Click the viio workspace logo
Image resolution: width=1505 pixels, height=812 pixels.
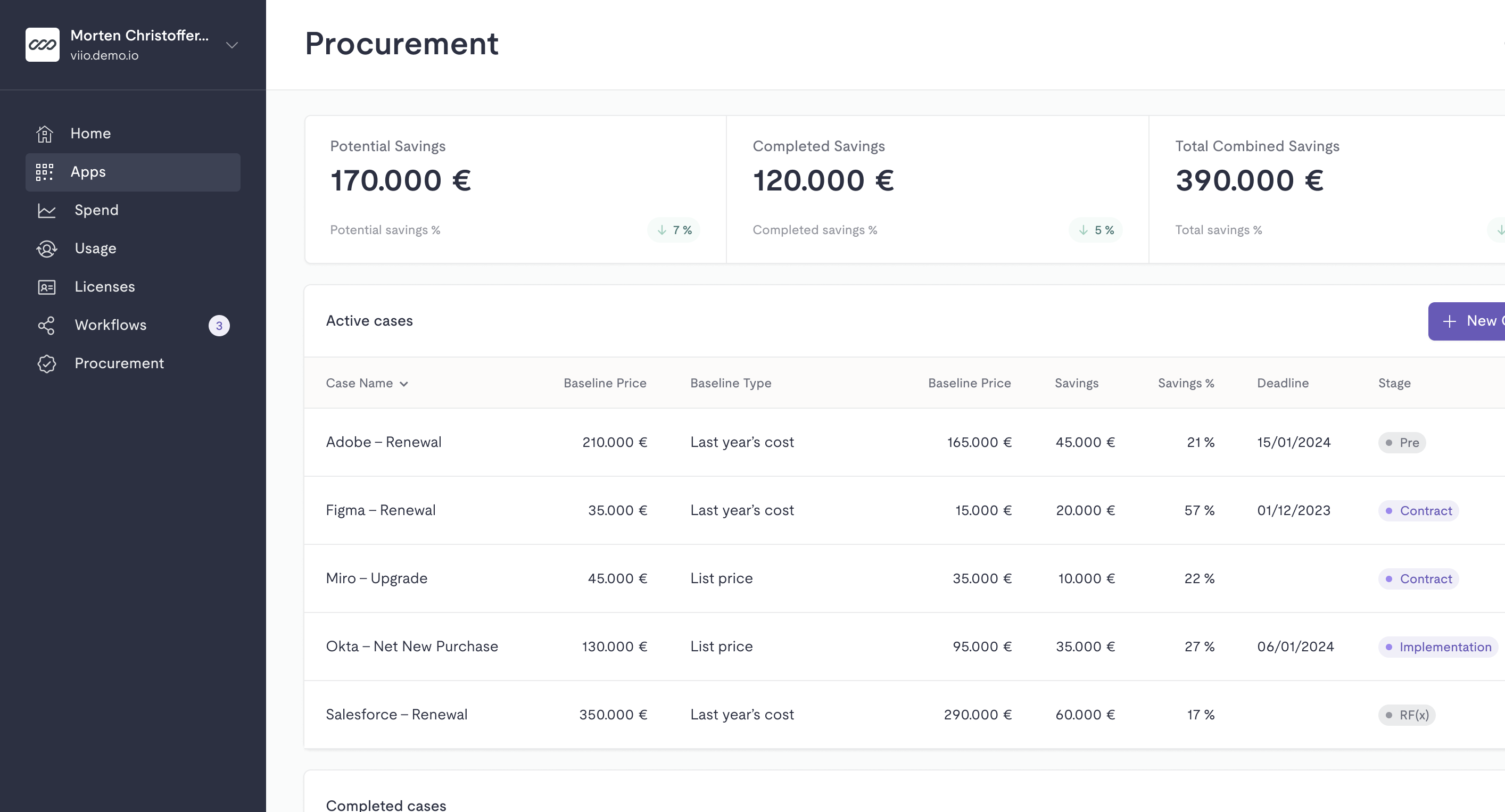pyautogui.click(x=42, y=44)
